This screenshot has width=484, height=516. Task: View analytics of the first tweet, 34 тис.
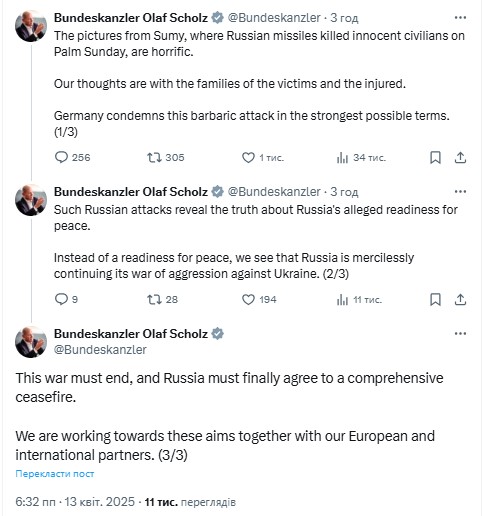(x=361, y=157)
